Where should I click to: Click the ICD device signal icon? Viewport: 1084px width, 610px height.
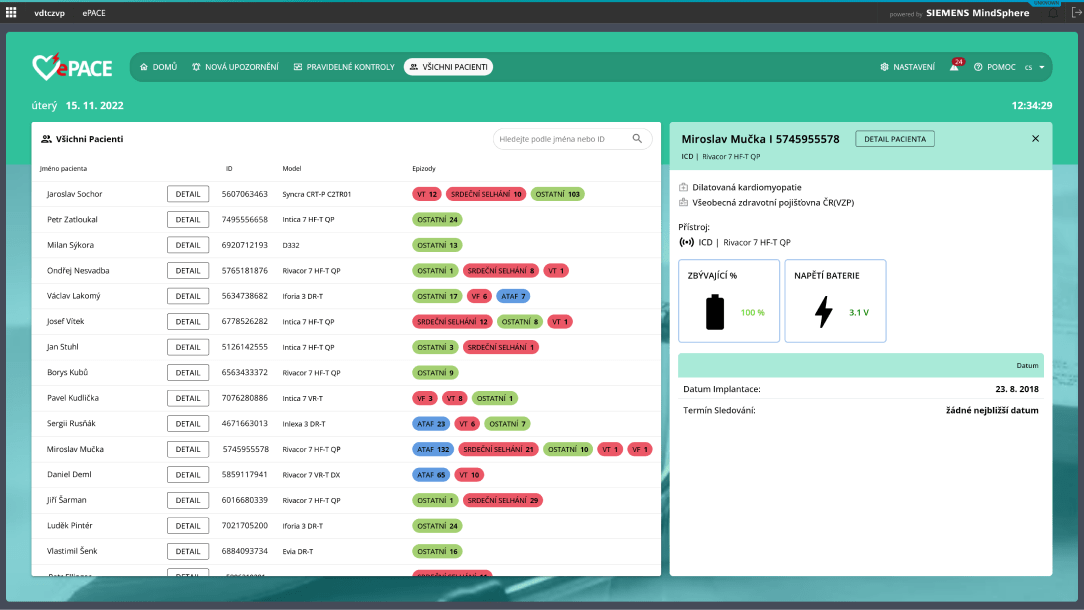[685, 242]
